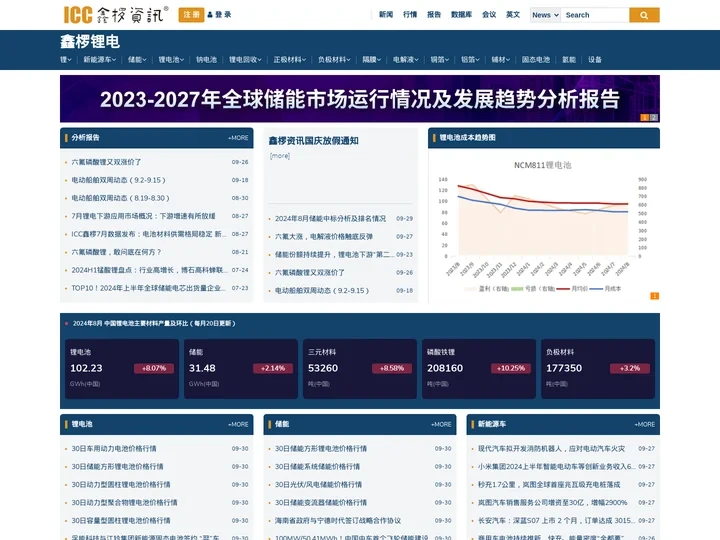Expand the 隔膜 navigation dropdown
The height and width of the screenshot is (540, 720).
[x=372, y=60]
